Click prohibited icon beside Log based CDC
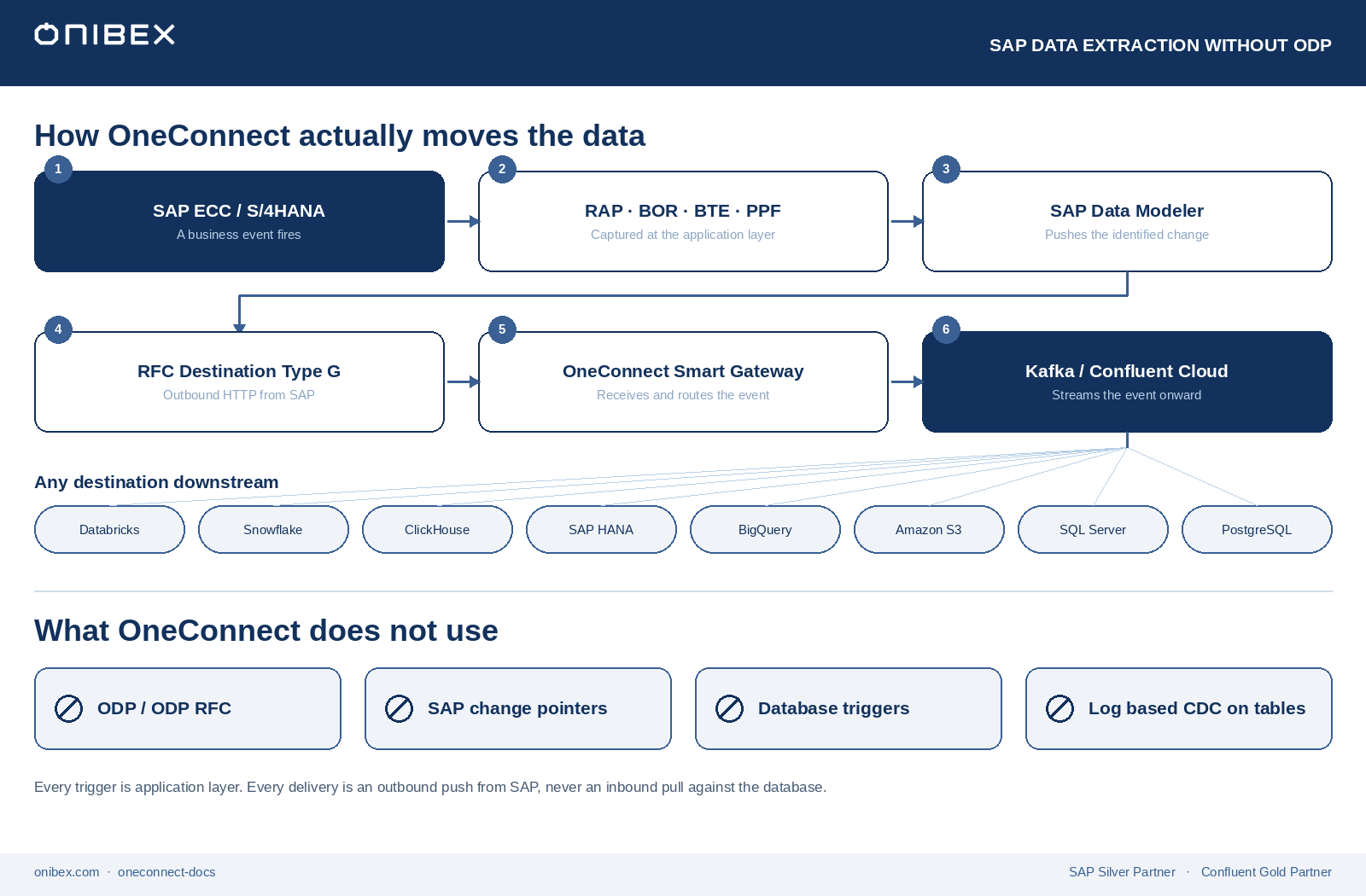Screen dimensions: 1366x896 tap(1060, 708)
